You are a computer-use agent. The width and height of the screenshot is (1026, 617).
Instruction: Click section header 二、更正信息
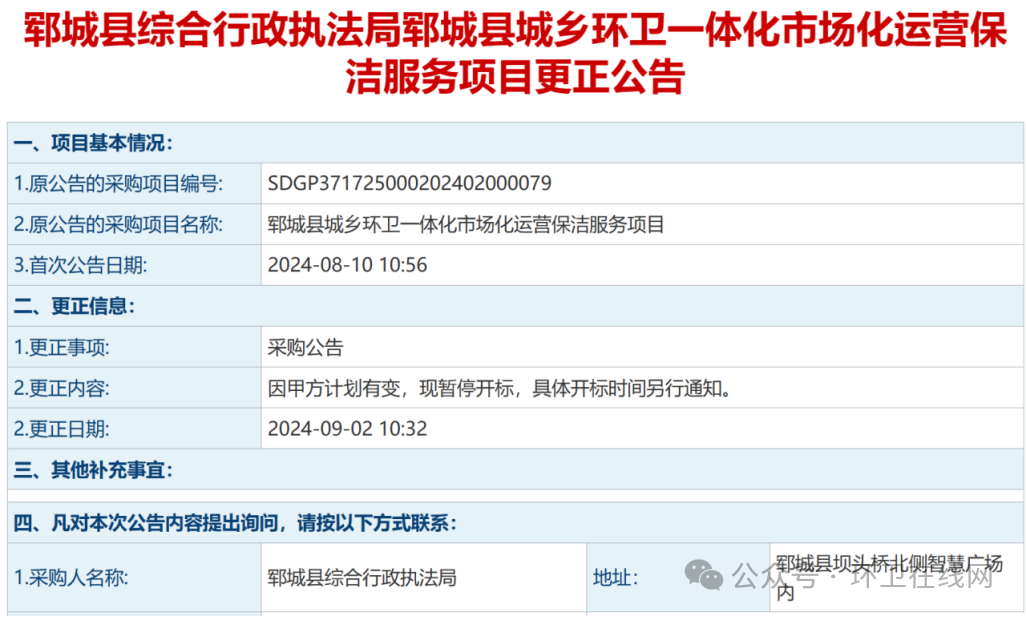tap(74, 306)
